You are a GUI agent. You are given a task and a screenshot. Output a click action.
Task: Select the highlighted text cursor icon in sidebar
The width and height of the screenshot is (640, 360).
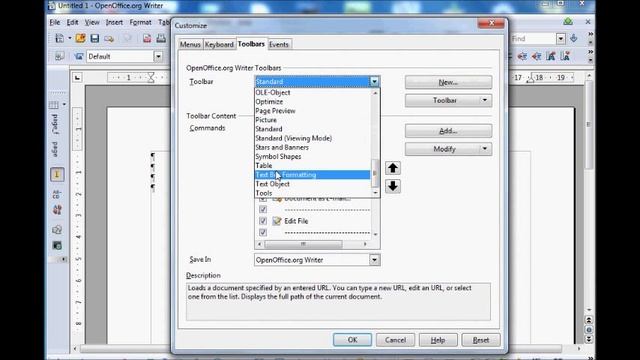click(x=57, y=175)
